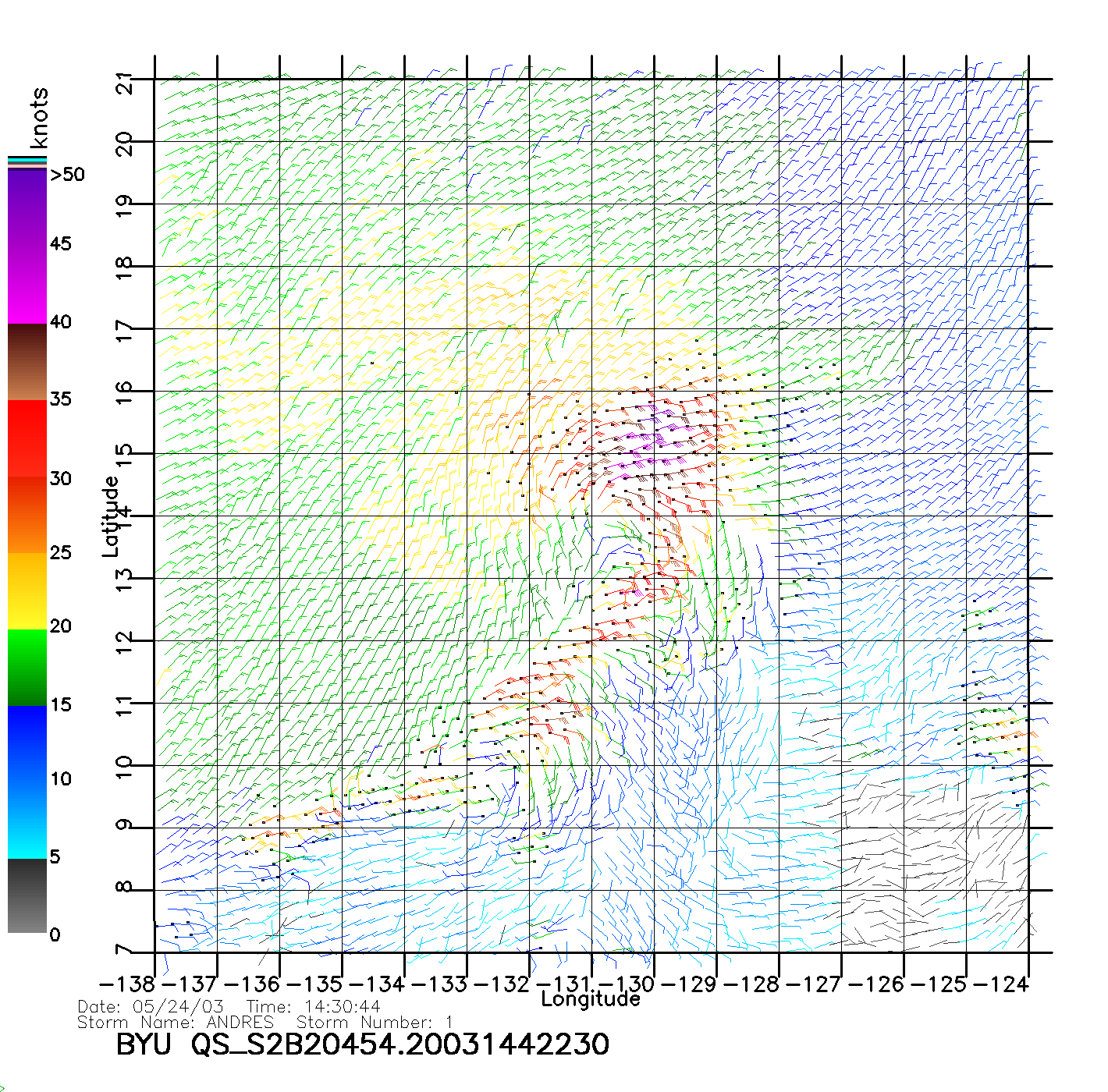
Task: Select the gray 0–5 knots legend band
Action: (x=27, y=895)
